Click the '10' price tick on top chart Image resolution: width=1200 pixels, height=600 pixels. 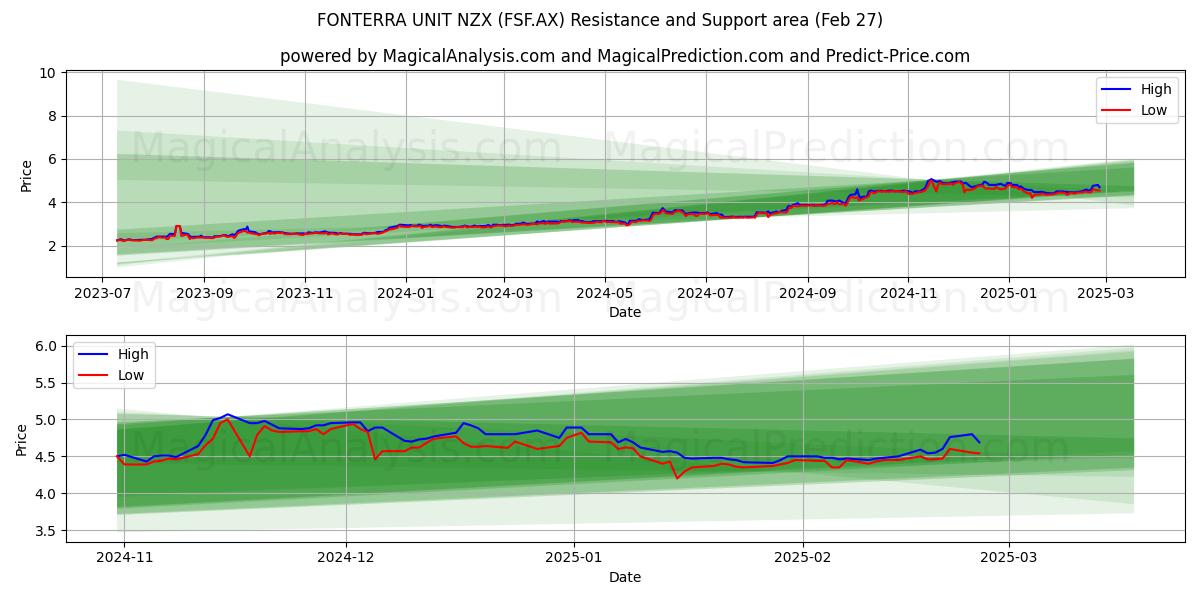click(47, 74)
